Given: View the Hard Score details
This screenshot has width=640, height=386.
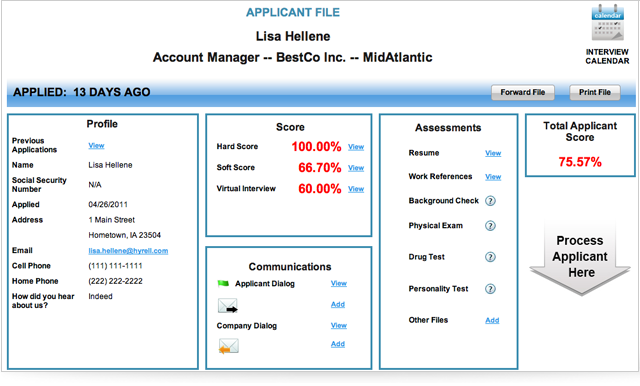Looking at the screenshot, I should [x=356, y=147].
